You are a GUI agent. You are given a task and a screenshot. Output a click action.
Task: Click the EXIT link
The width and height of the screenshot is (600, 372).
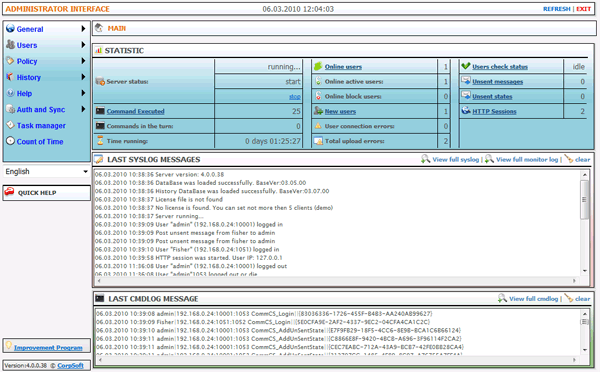(584, 9)
